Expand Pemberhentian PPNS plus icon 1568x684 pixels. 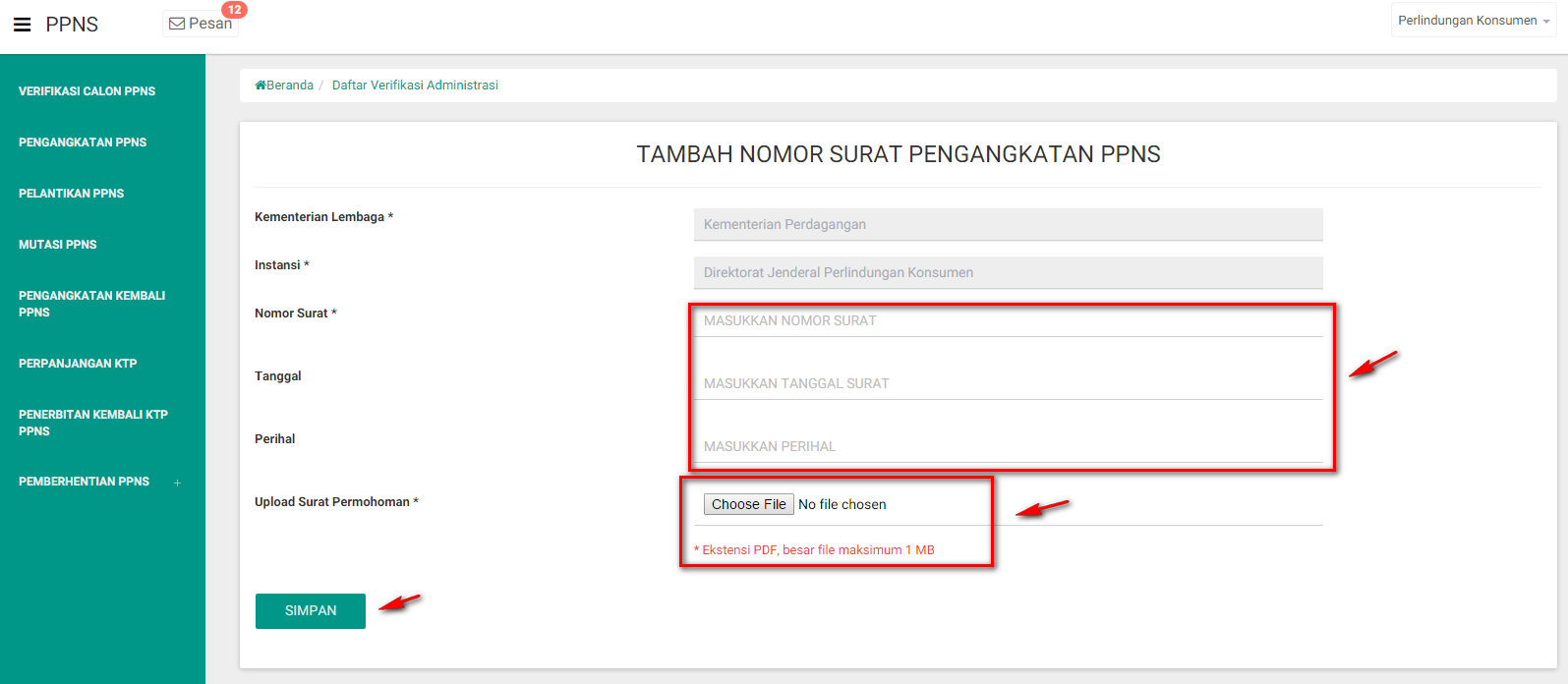click(x=178, y=483)
